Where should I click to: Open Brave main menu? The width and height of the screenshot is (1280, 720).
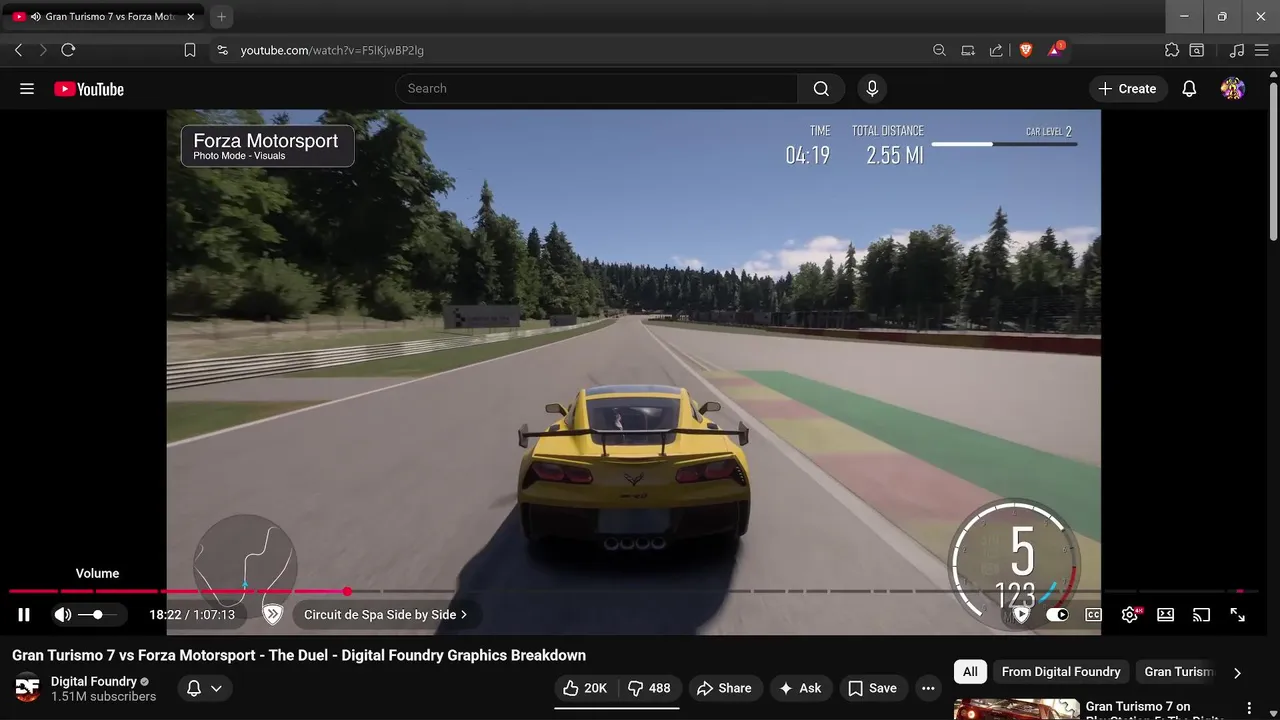(1262, 50)
